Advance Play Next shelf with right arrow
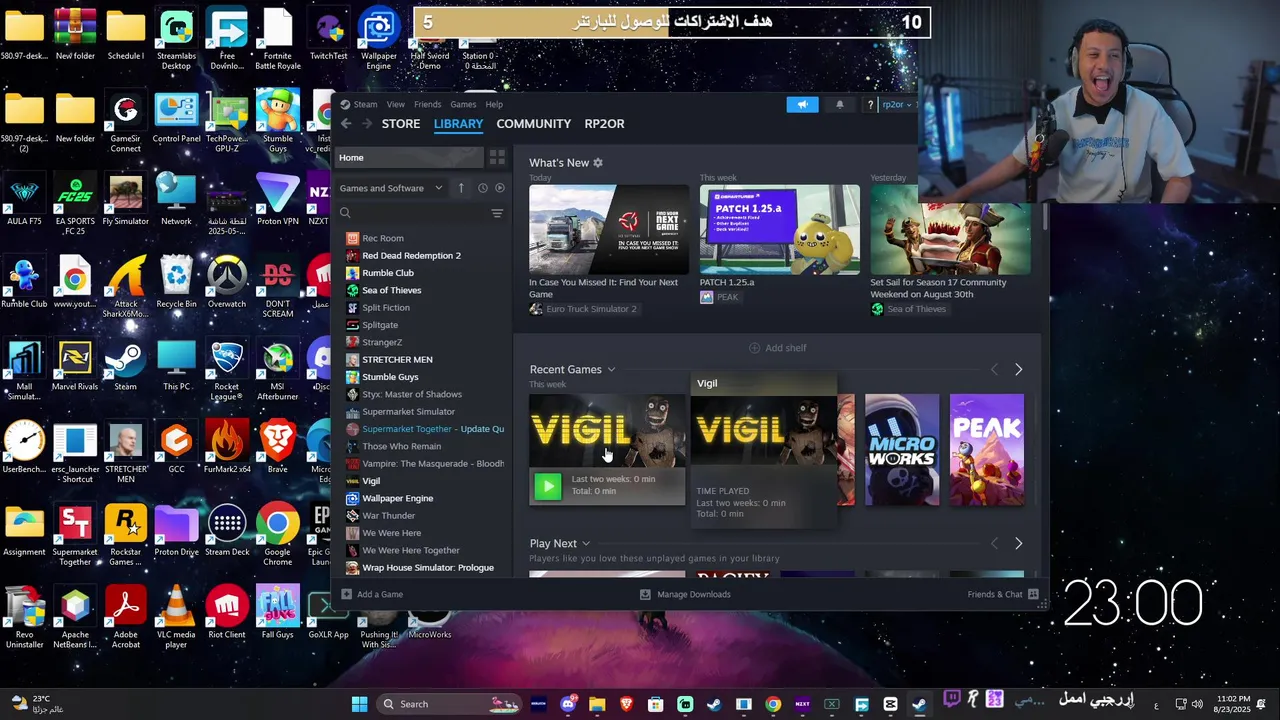Image resolution: width=1280 pixels, height=720 pixels. (x=1018, y=544)
